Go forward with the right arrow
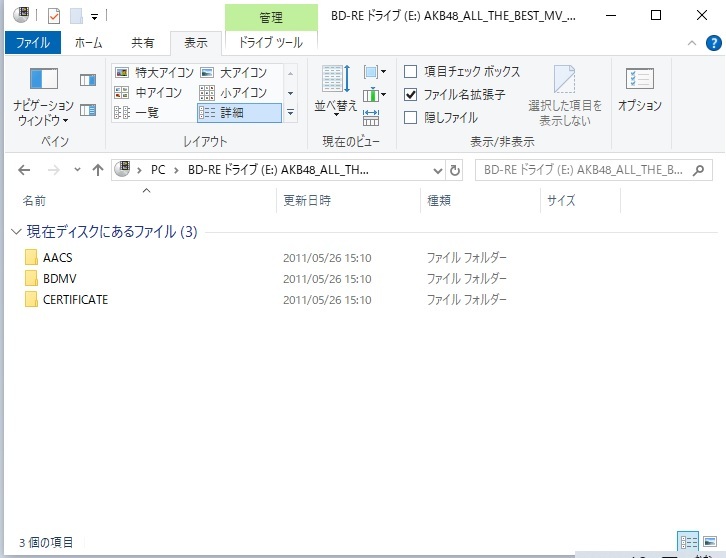Screen dimensions: 726x558 point(54,170)
